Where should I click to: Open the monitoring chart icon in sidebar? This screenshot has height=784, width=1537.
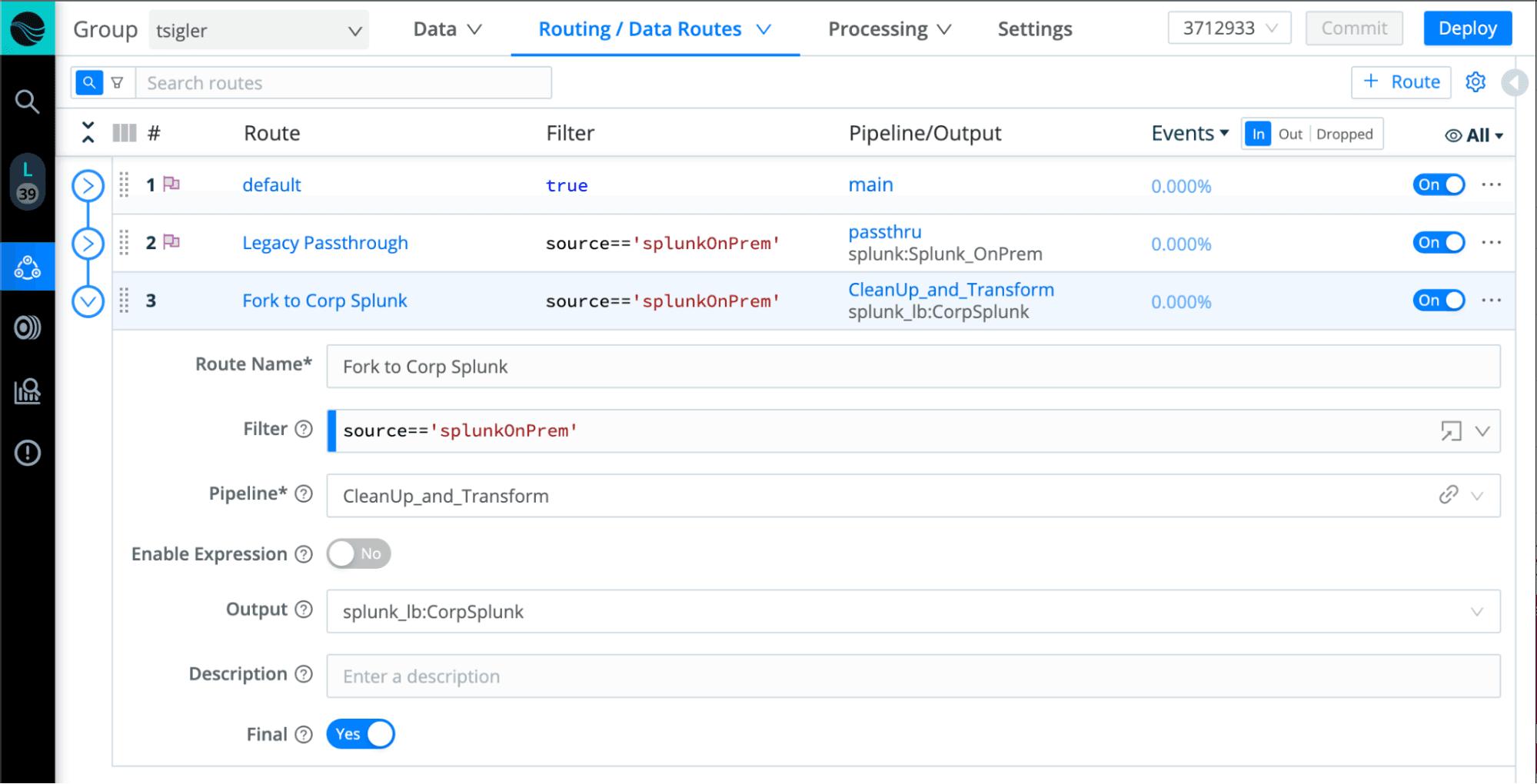[x=28, y=391]
